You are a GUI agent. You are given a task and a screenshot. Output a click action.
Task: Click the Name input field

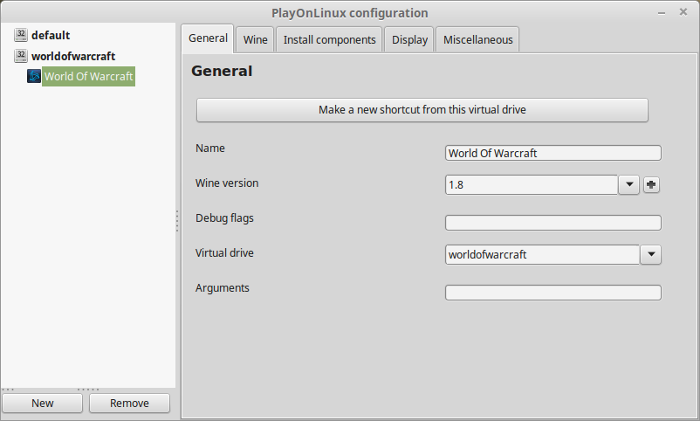(x=553, y=153)
